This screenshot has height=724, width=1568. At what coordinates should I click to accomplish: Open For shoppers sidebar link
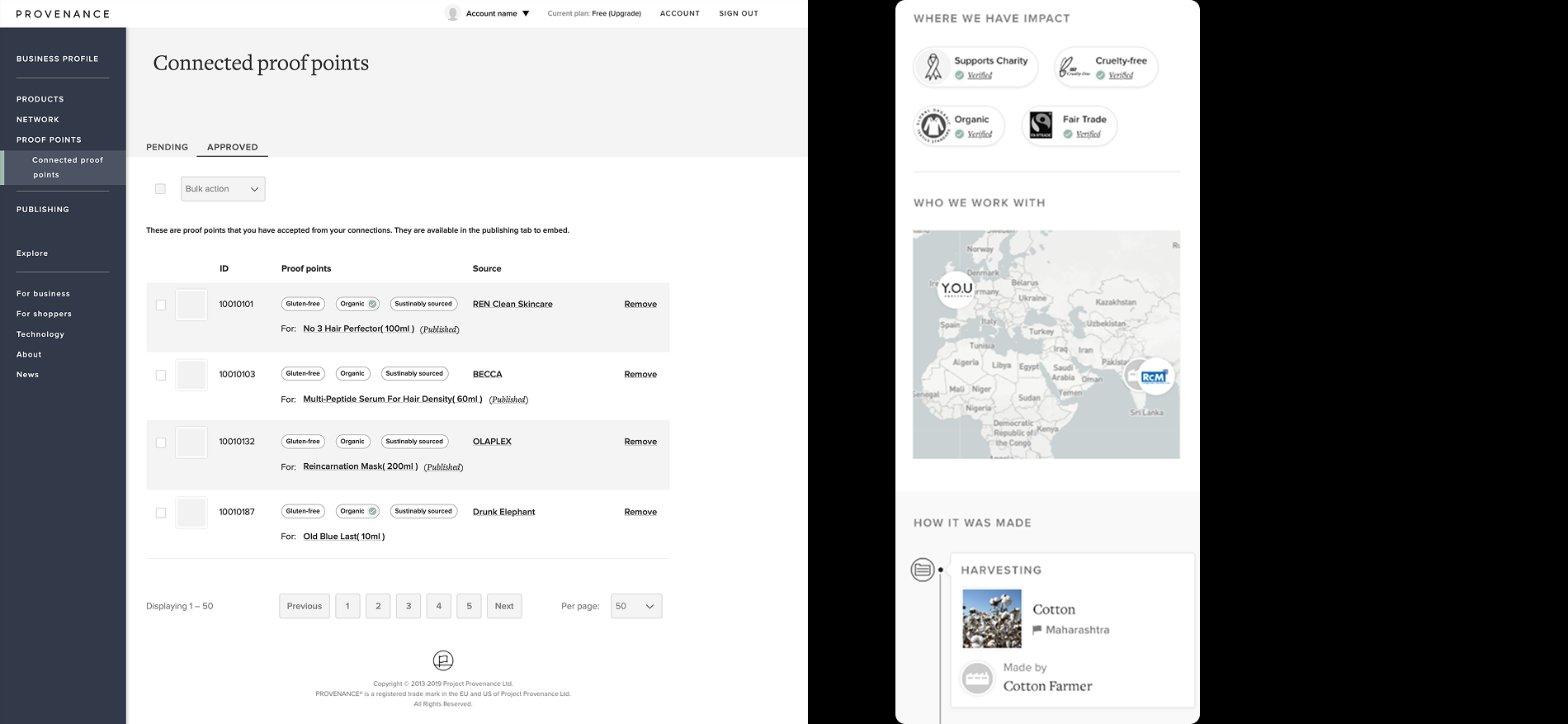tap(44, 314)
